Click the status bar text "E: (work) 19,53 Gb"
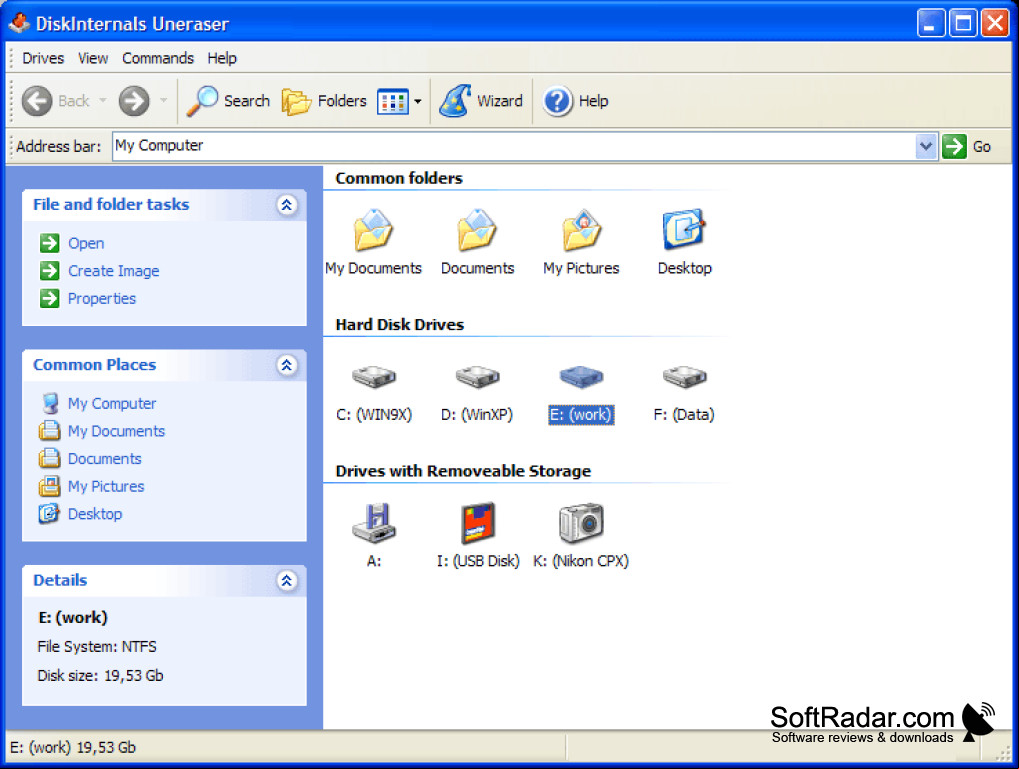The height and width of the screenshot is (769, 1019). pyautogui.click(x=73, y=748)
